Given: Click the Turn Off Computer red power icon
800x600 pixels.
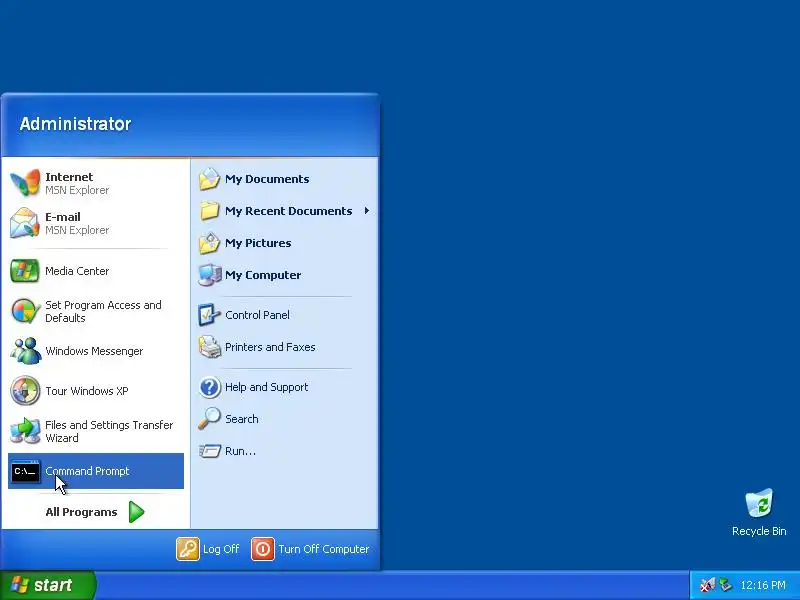Looking at the screenshot, I should pos(263,549).
